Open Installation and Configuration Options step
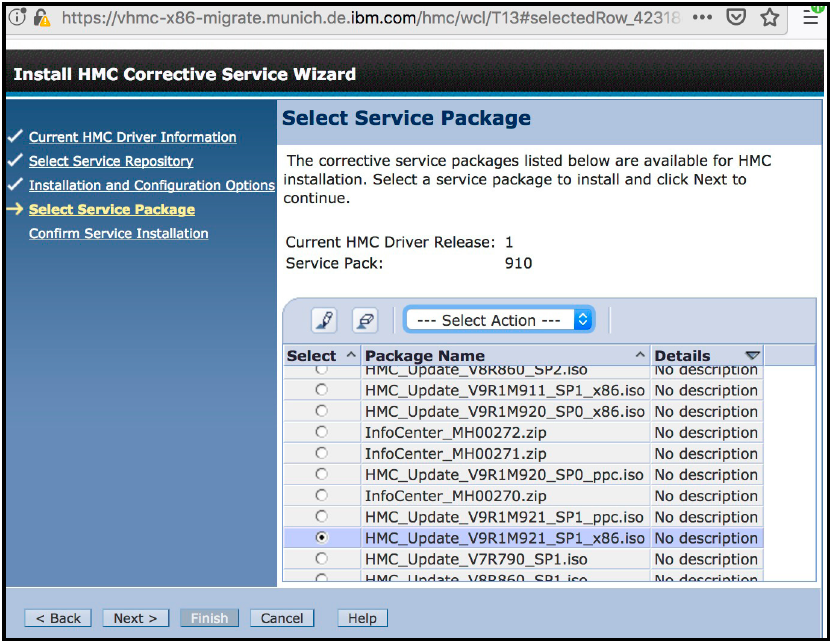The width and height of the screenshot is (833, 643). (x=151, y=185)
